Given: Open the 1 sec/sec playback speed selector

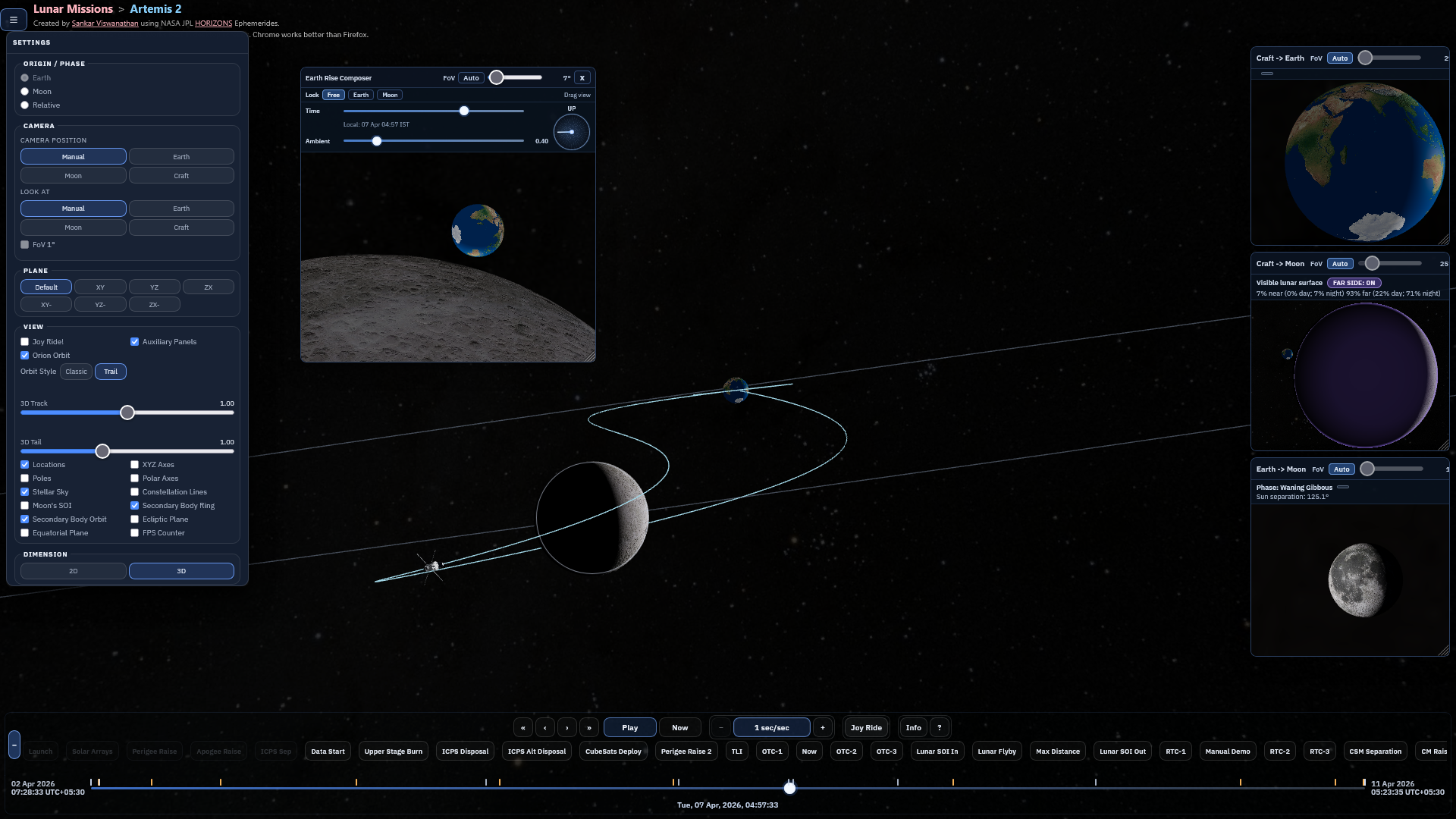Looking at the screenshot, I should 771,726.
